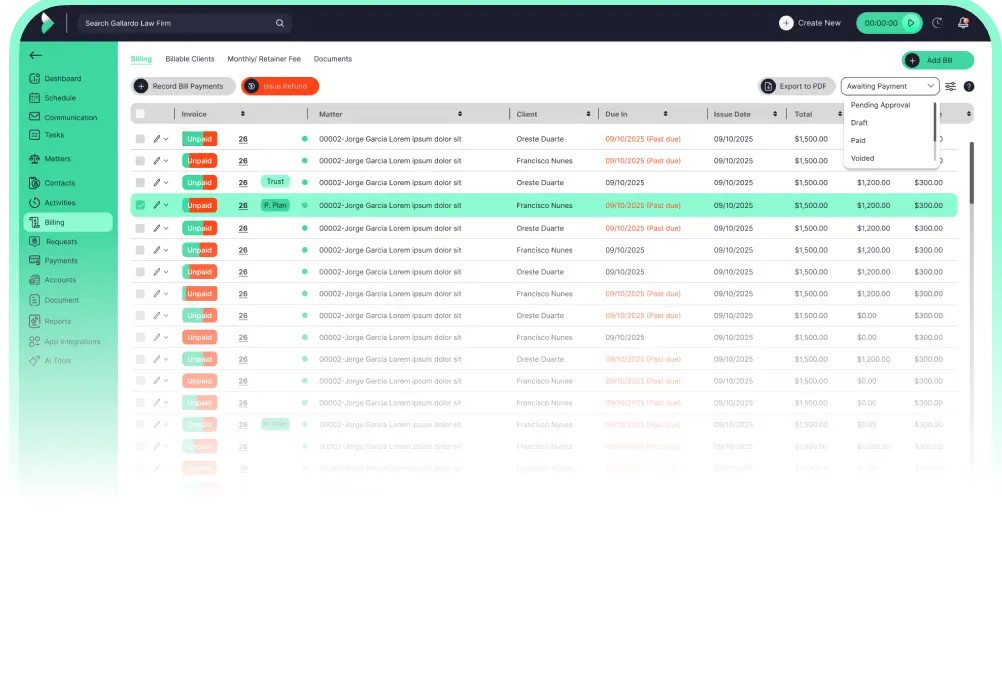The height and width of the screenshot is (687, 1002).
Task: Switch to the Billable Clients tab
Action: click(x=189, y=59)
